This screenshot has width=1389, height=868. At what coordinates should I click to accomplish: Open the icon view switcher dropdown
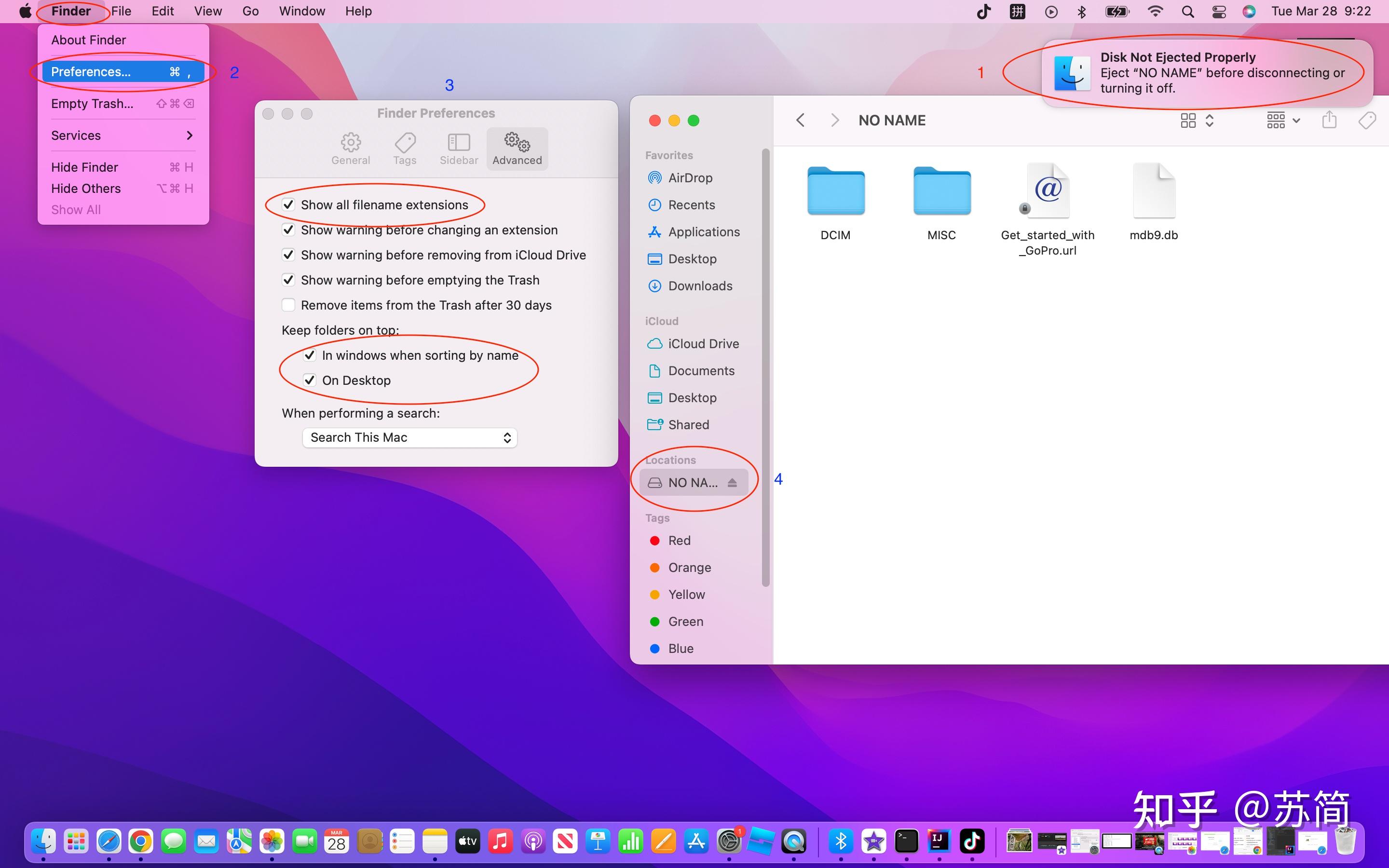click(x=1197, y=121)
